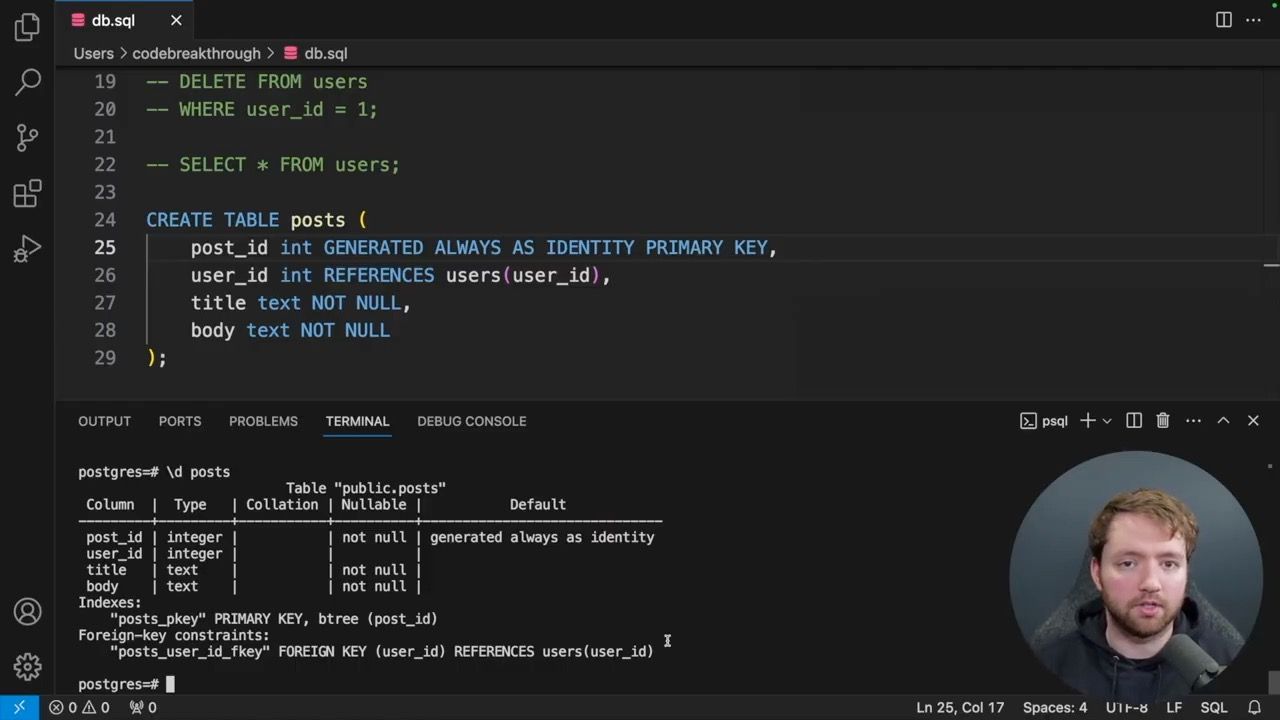
Task: Open the Source Control view
Action: [28, 137]
